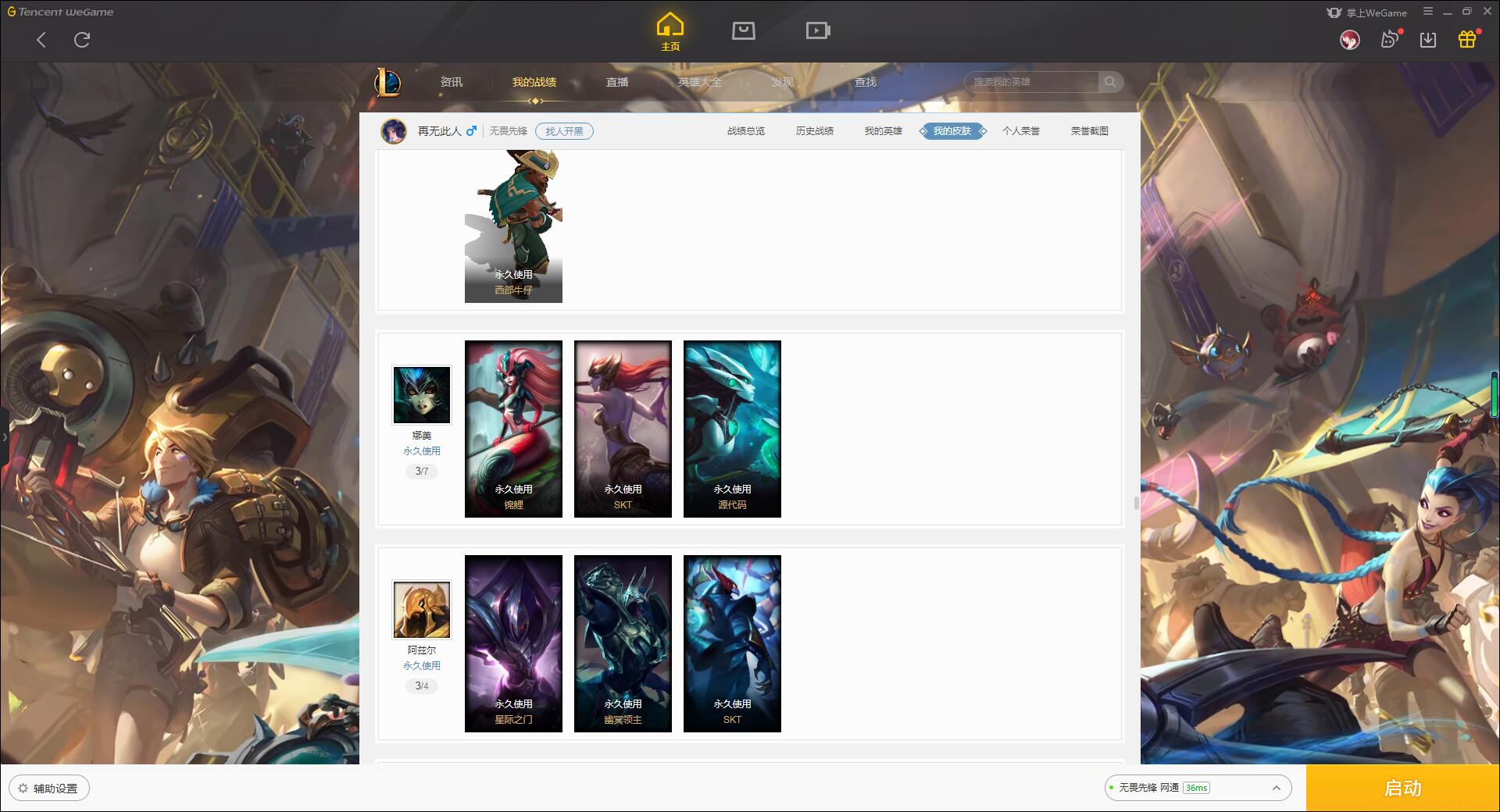Open the 资讯 tab
This screenshot has height=812, width=1500.
pos(451,82)
